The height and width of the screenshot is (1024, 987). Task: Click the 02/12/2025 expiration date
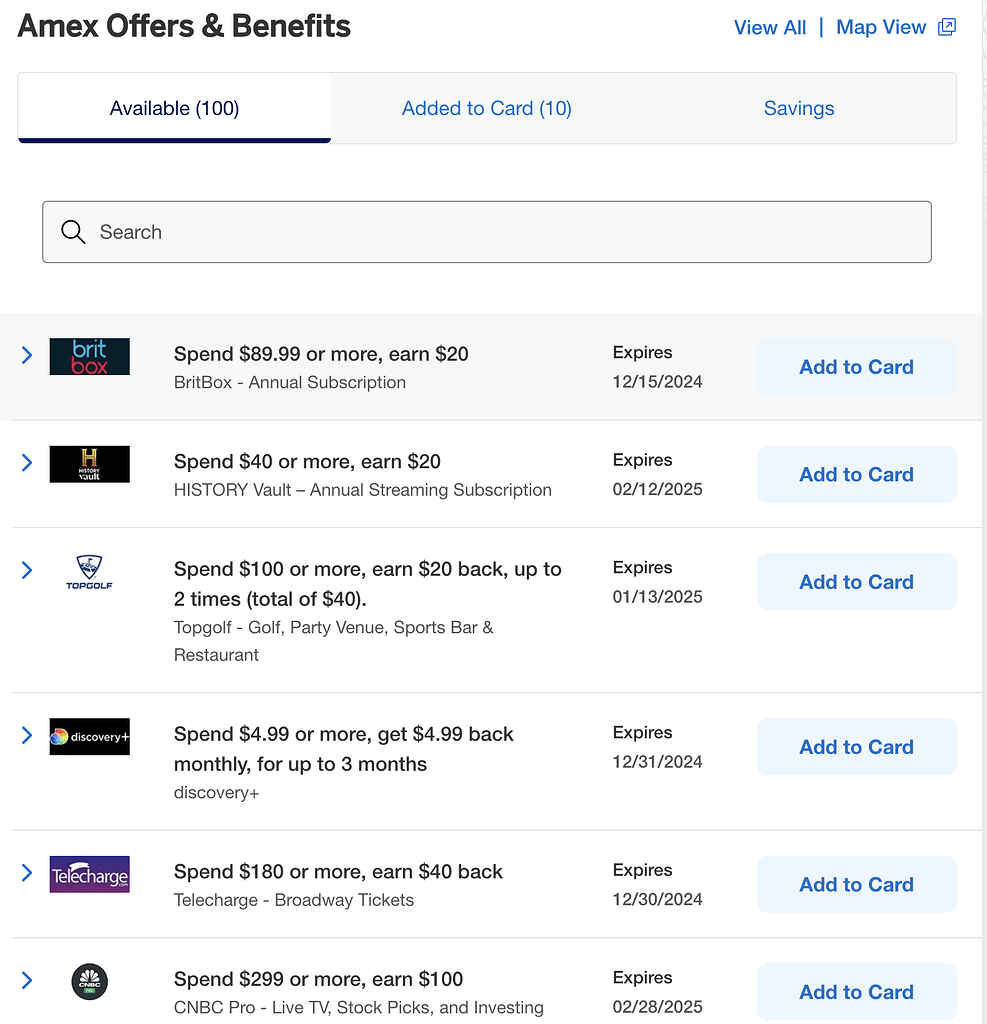(x=657, y=489)
